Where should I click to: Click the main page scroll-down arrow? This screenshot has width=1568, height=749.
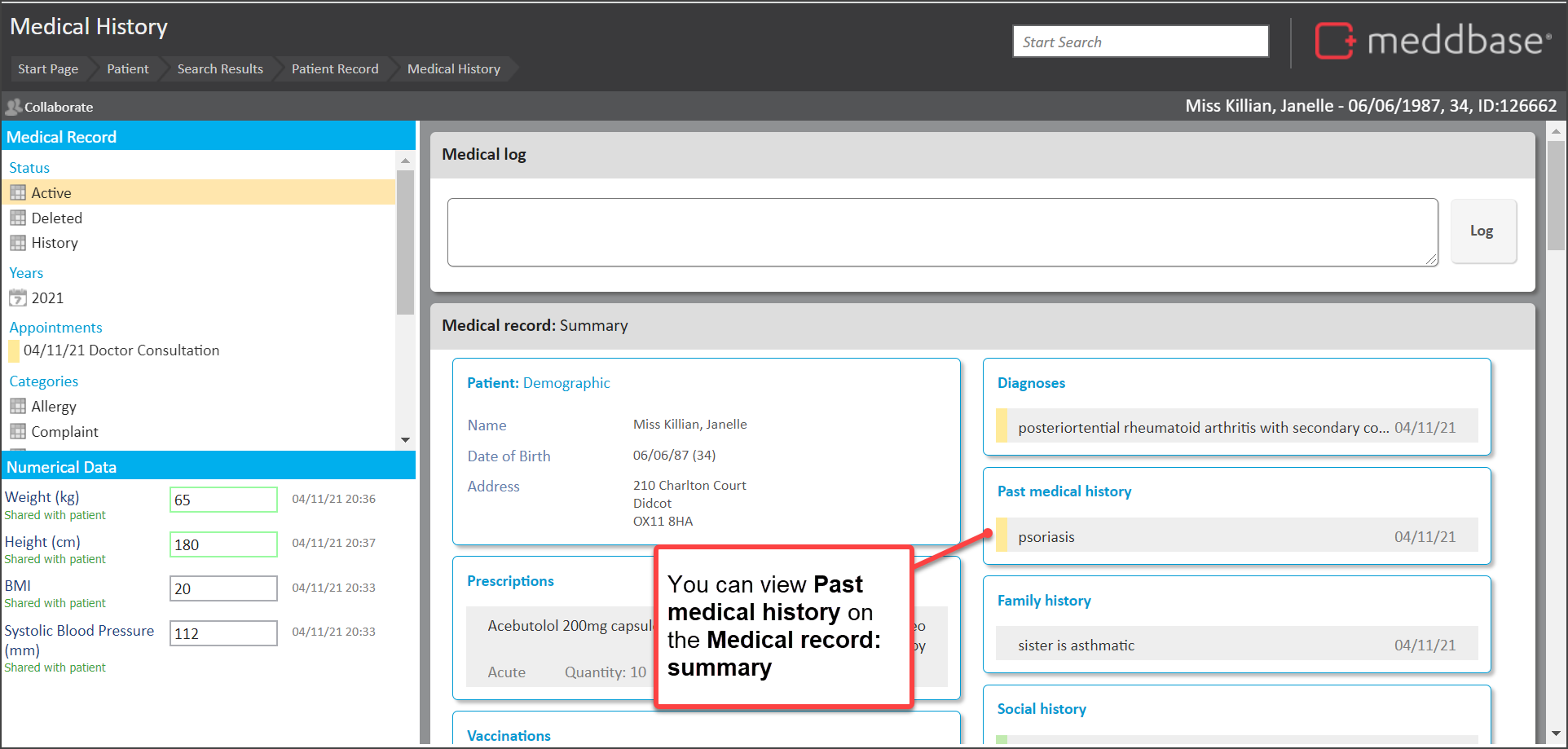click(x=1556, y=734)
